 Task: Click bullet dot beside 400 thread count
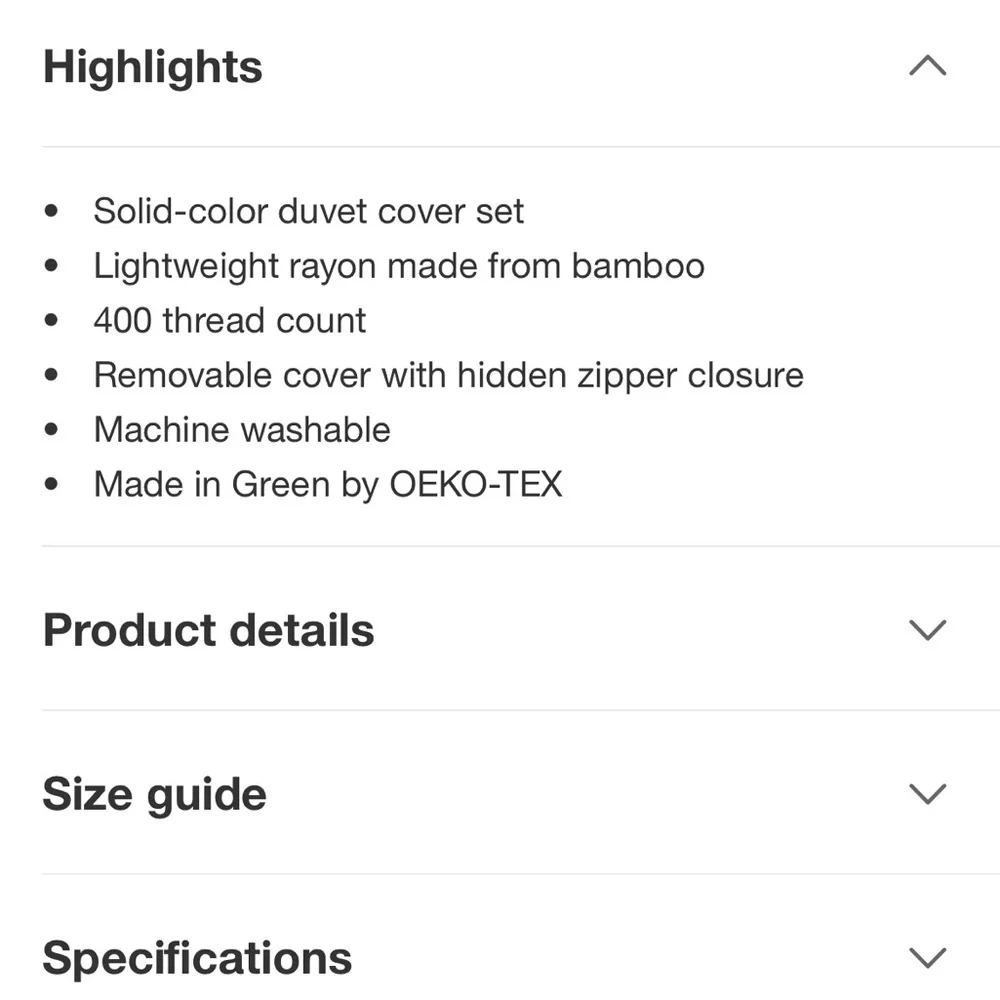(52, 320)
